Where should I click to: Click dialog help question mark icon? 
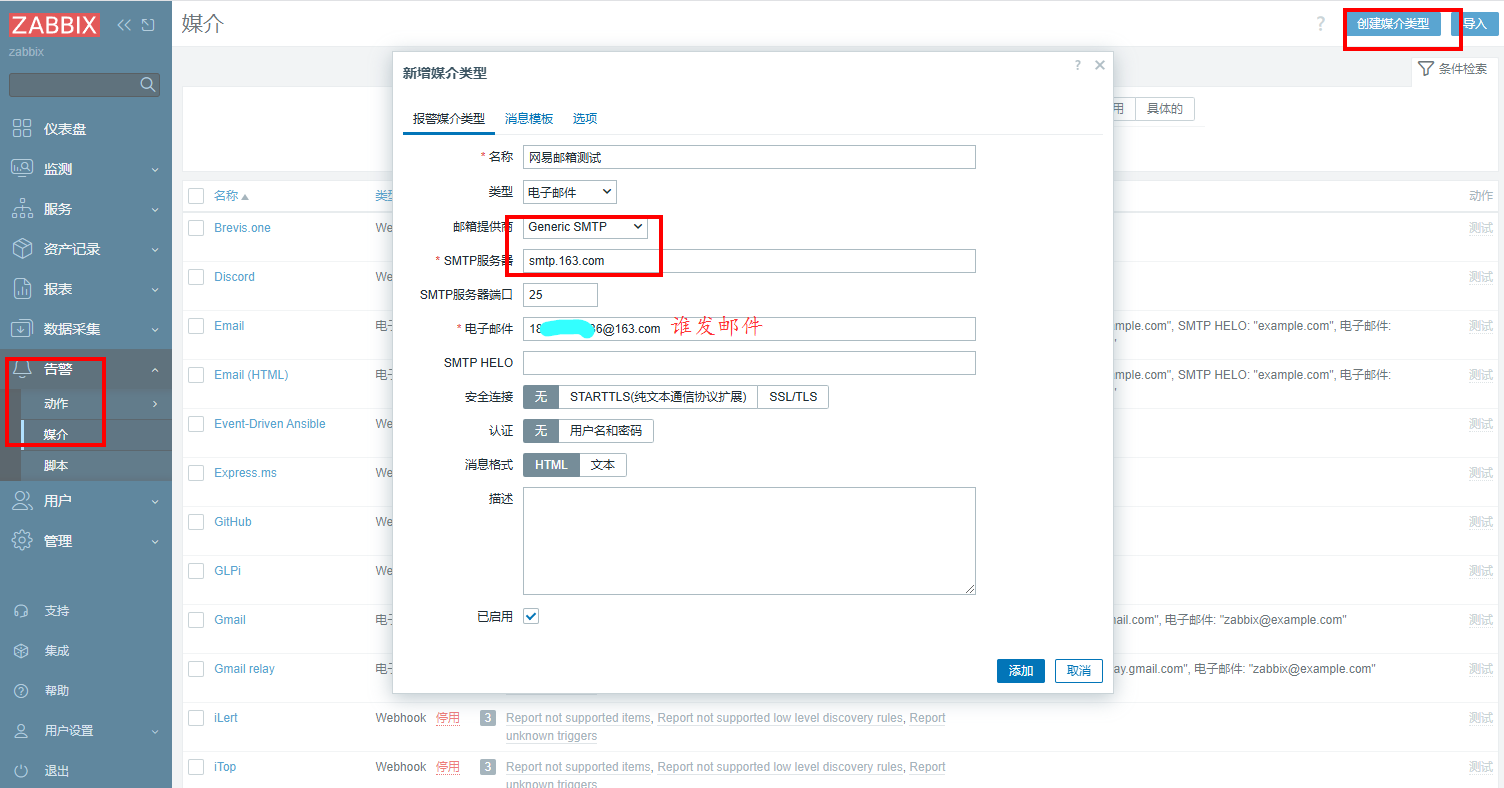[x=1077, y=65]
